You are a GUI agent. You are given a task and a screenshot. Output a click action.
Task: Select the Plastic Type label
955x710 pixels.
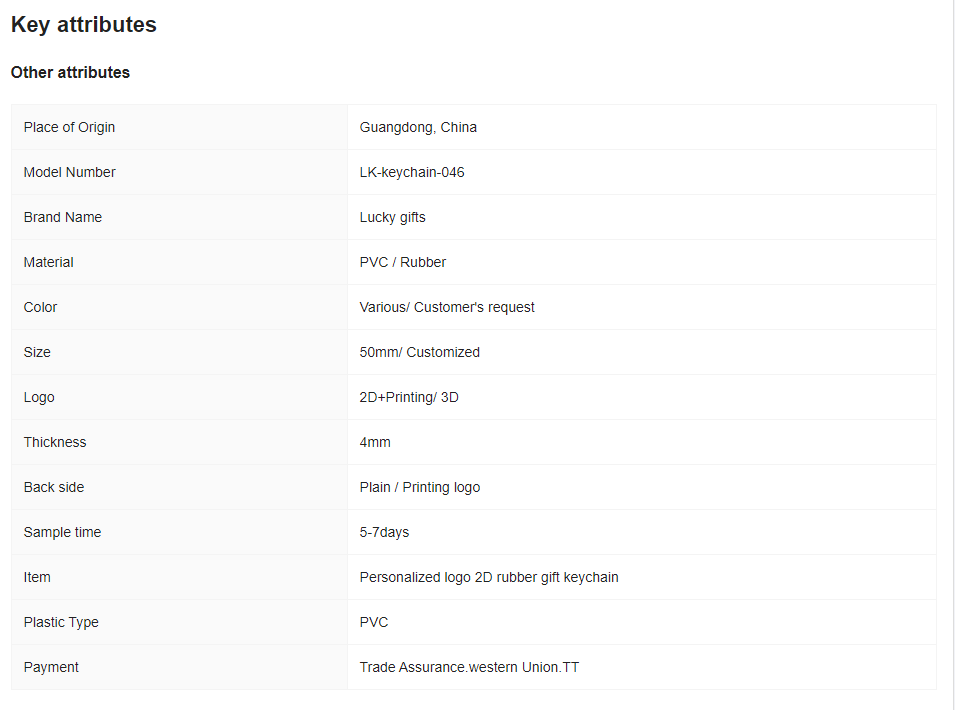61,622
